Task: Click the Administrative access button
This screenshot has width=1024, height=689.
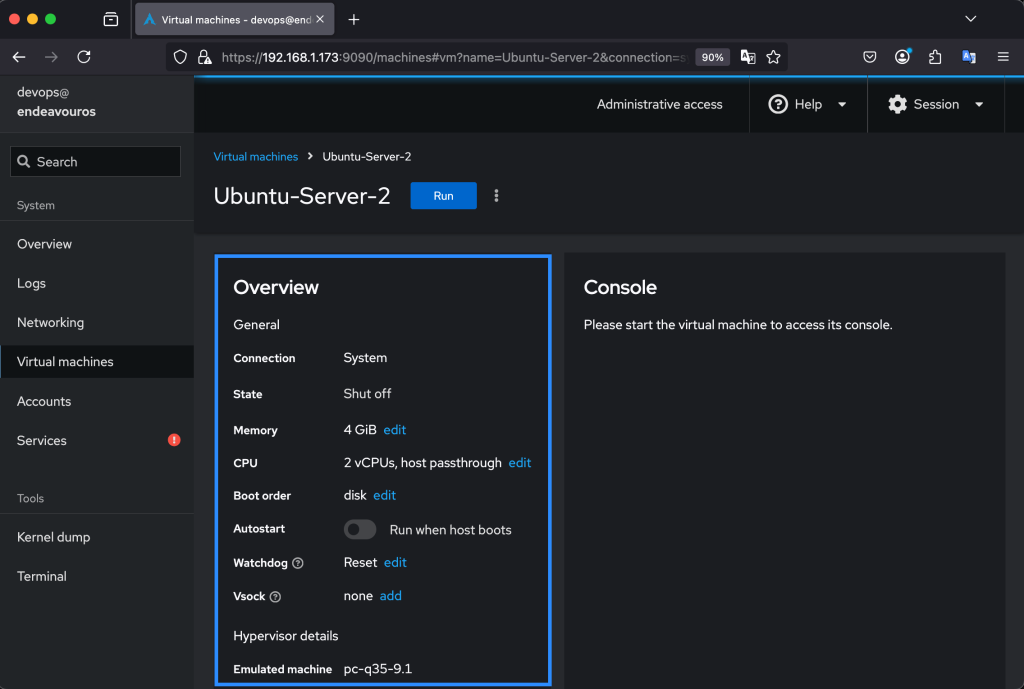Action: point(659,104)
